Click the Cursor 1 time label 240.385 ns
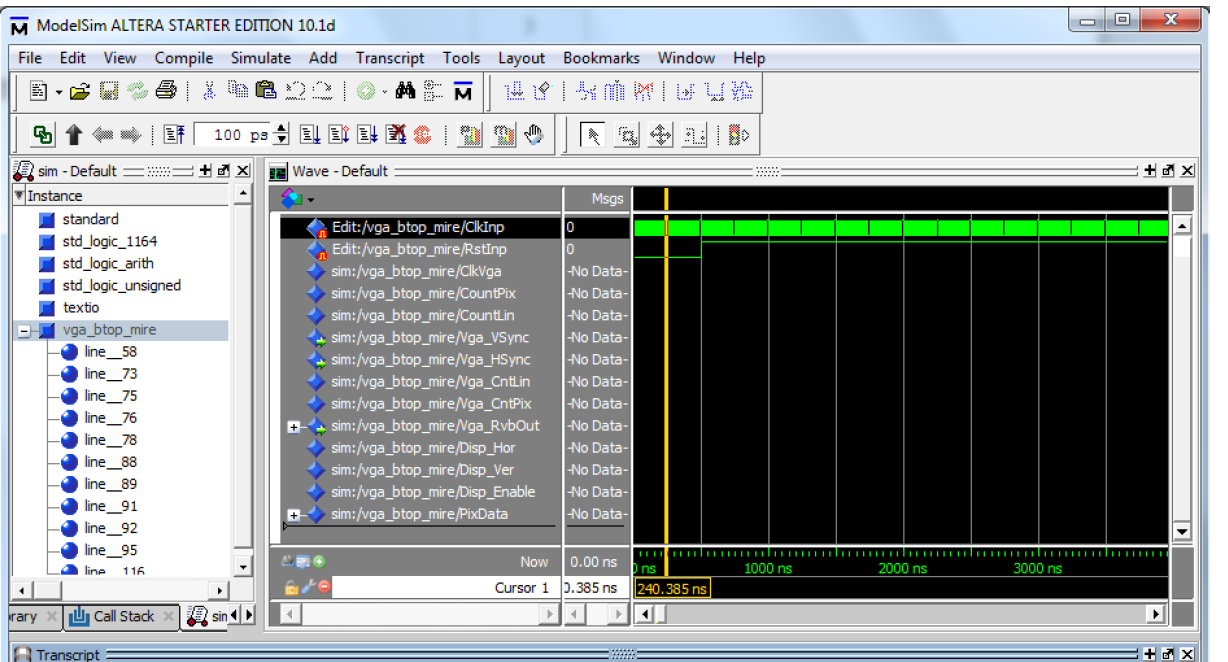 pos(671,589)
